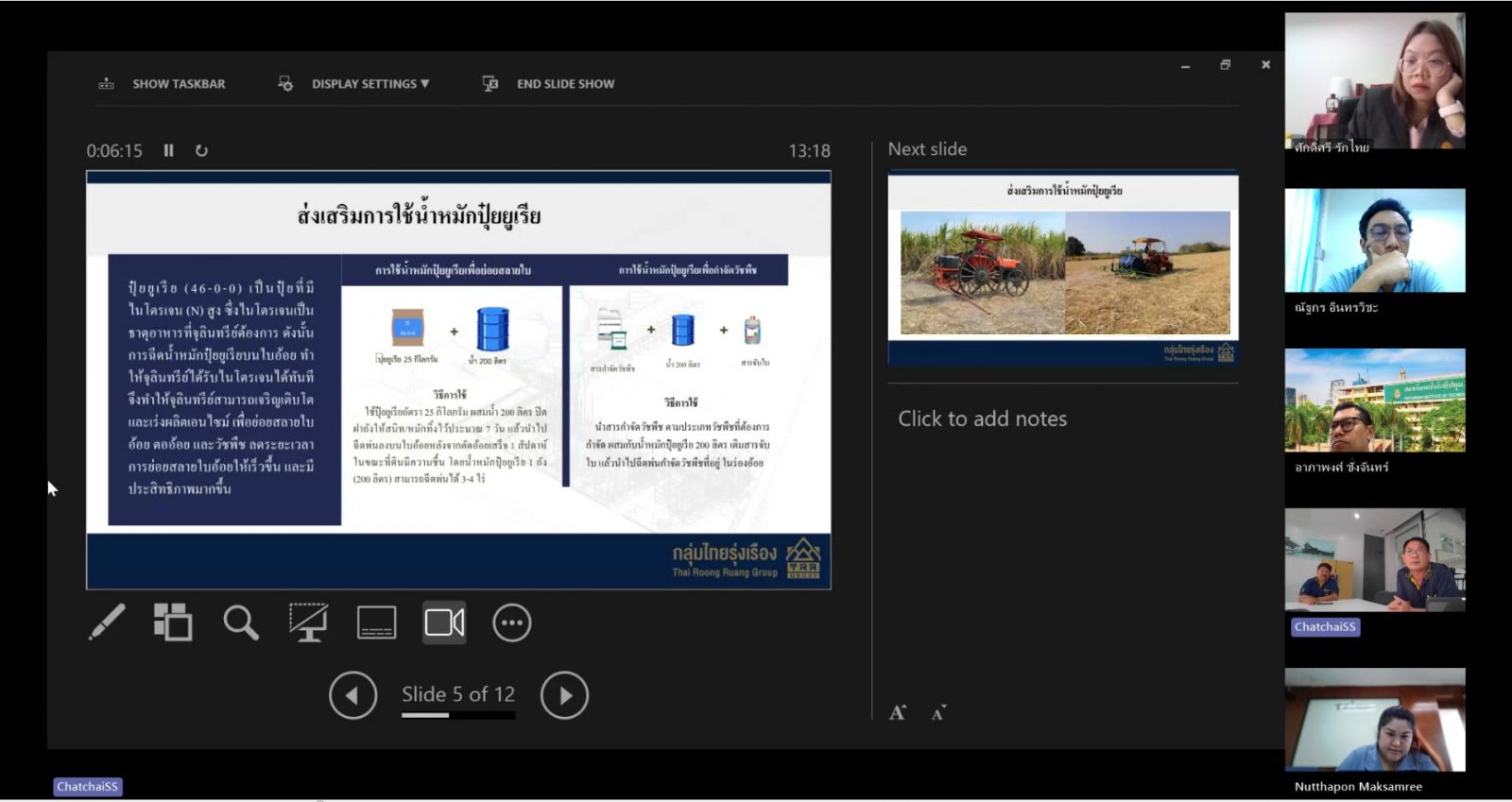Restart the presentation timer
Viewport: 1512px width, 802px height.
[x=201, y=150]
